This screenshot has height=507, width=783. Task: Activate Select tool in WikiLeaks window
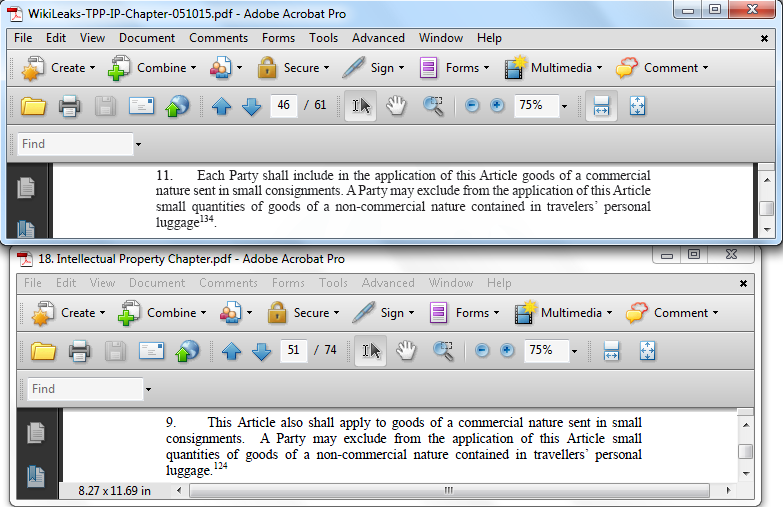pyautogui.click(x=361, y=106)
